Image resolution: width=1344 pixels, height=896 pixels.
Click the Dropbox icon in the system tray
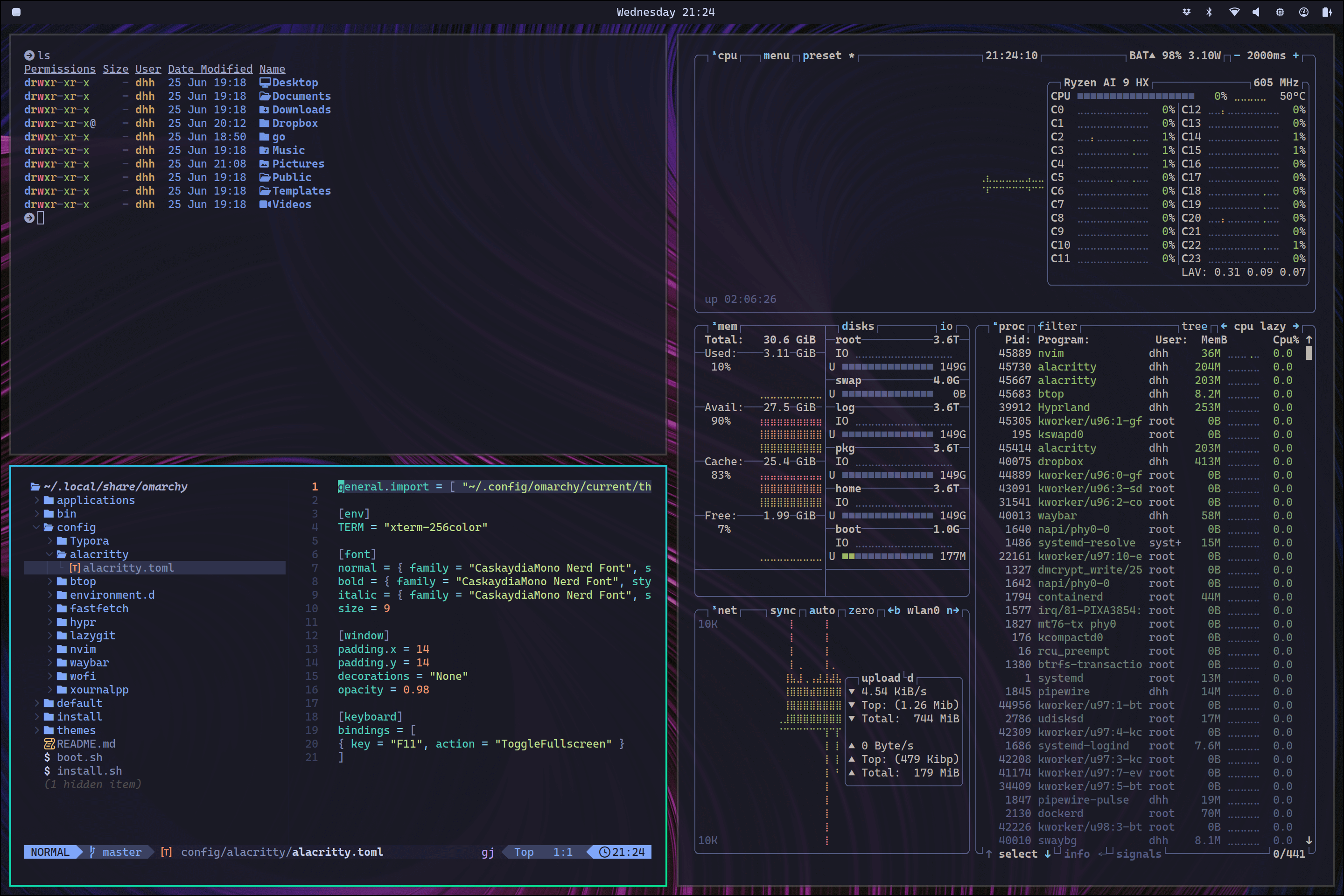1187,12
